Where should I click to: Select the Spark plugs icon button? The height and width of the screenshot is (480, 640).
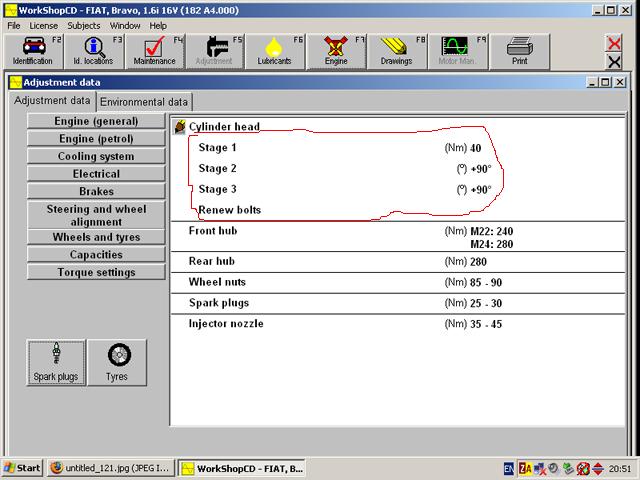(x=56, y=361)
